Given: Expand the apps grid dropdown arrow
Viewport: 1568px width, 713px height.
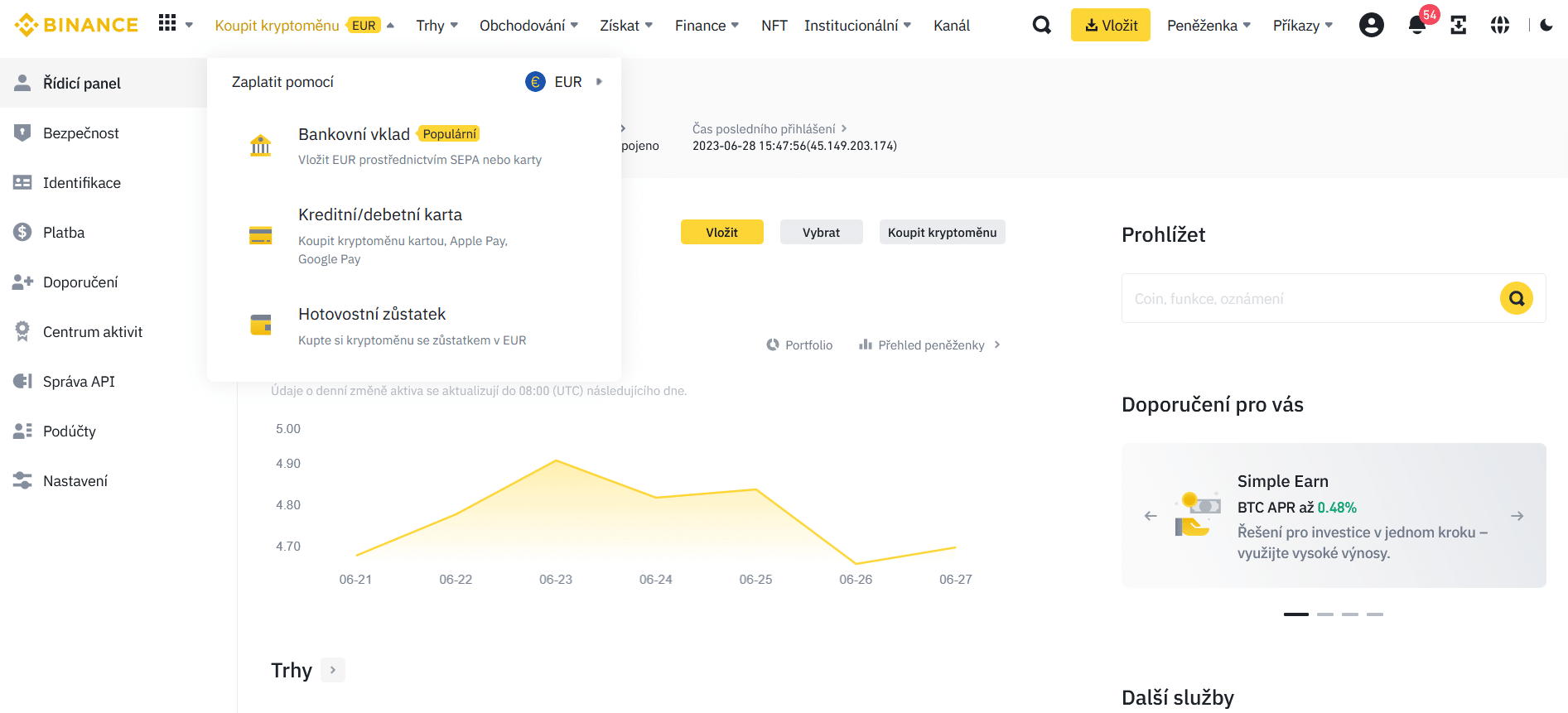Looking at the screenshot, I should 189,26.
